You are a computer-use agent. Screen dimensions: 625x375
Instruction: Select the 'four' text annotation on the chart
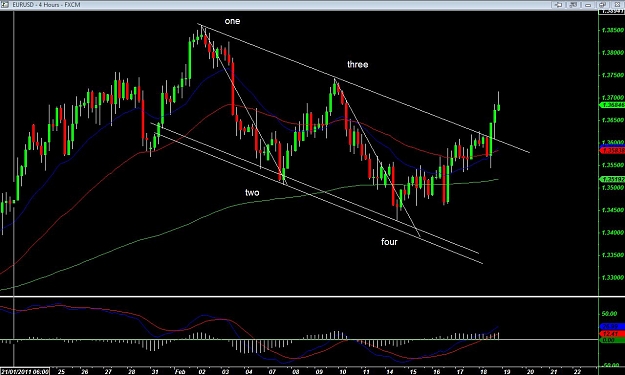389,242
